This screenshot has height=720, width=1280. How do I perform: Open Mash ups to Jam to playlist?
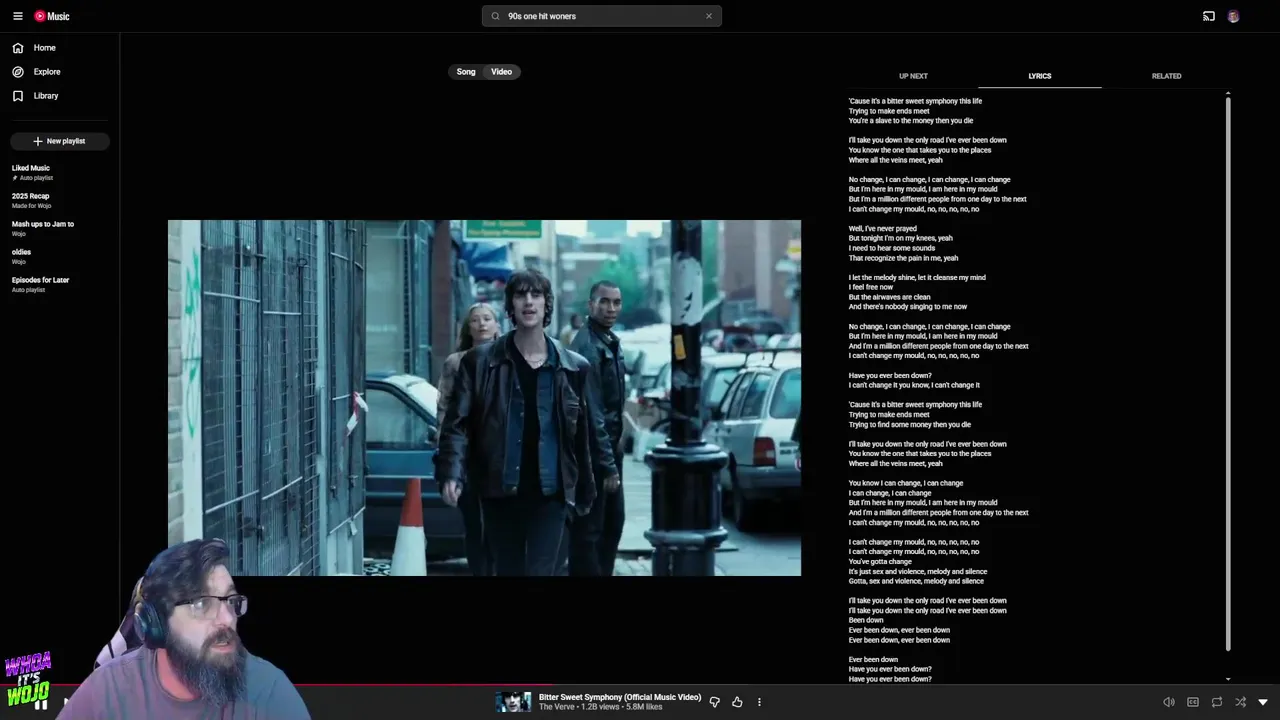pos(43,224)
